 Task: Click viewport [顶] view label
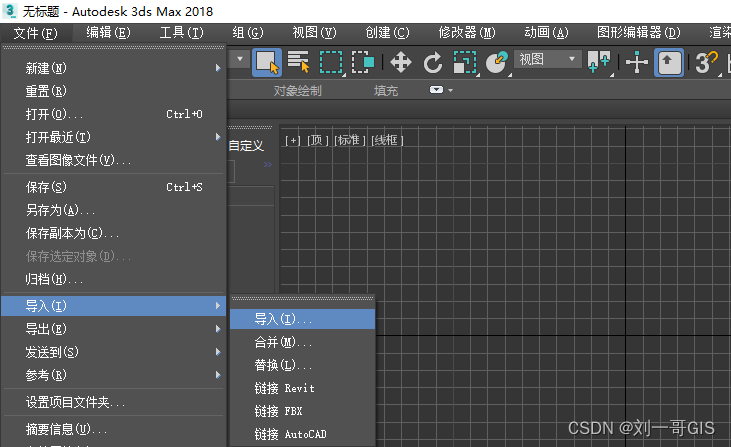click(317, 140)
